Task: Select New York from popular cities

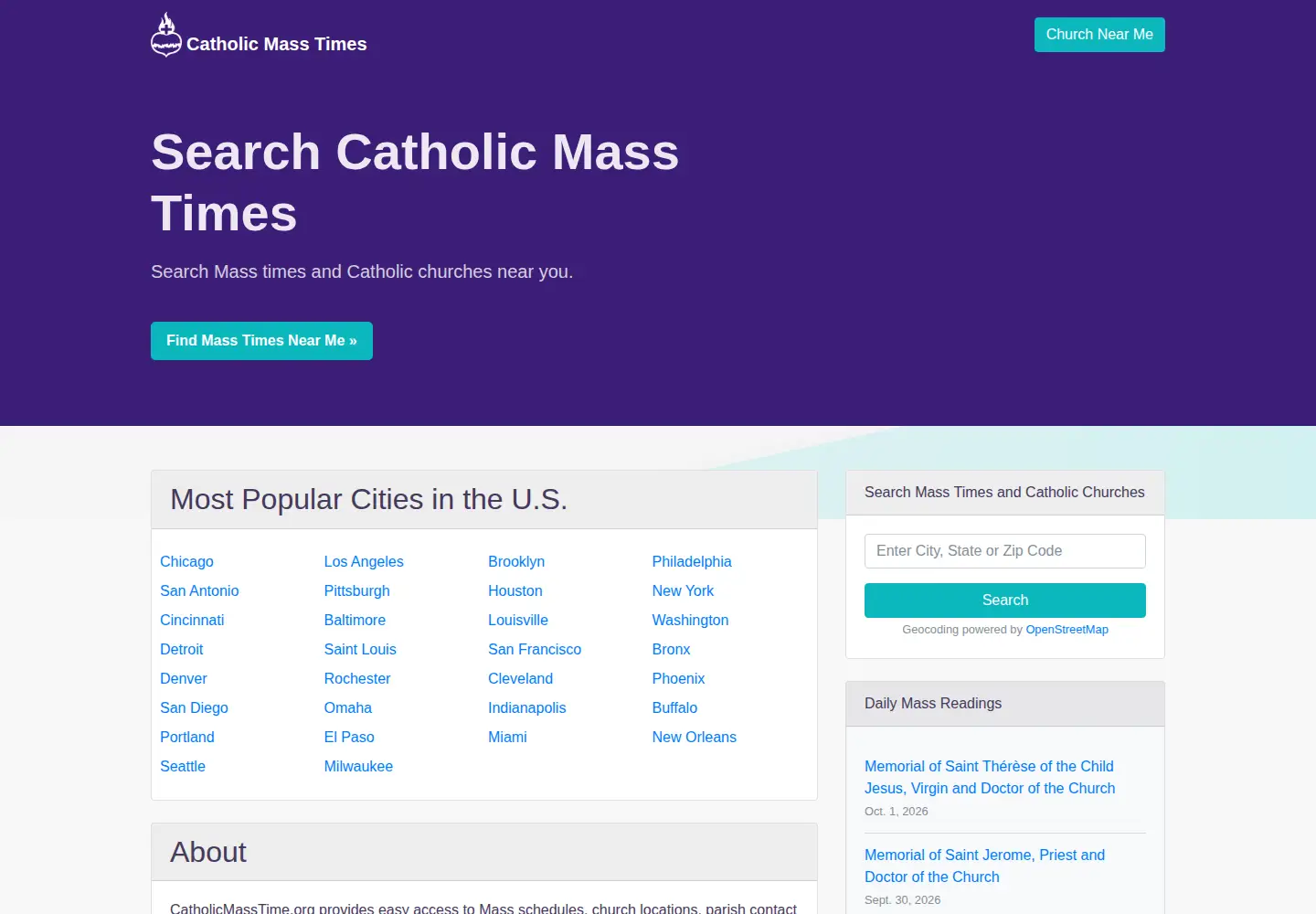Action: coord(683,591)
